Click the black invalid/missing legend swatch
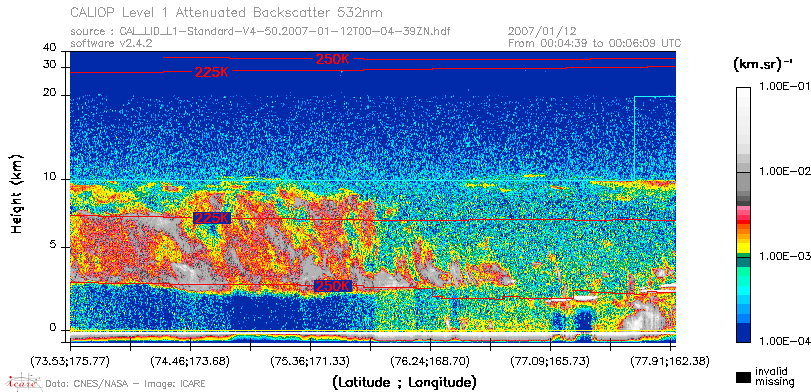 pos(743,377)
